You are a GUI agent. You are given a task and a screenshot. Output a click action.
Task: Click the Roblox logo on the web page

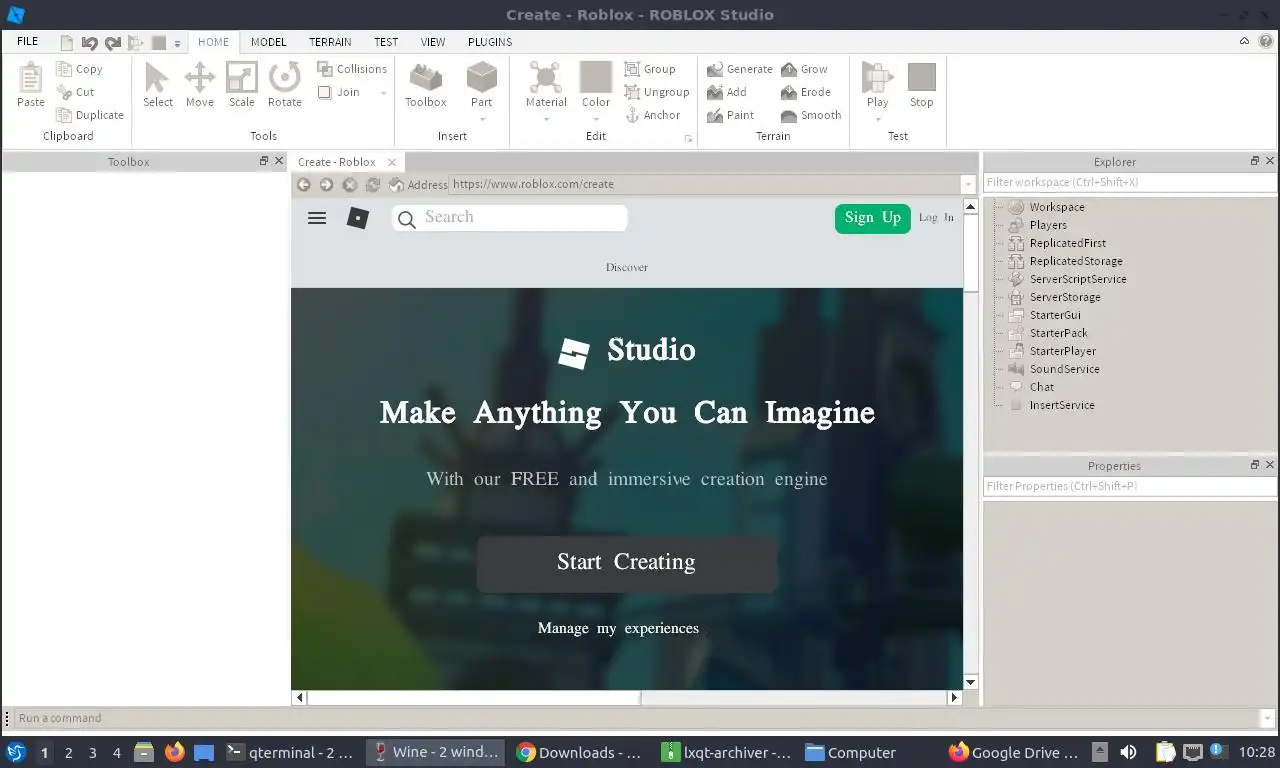click(358, 218)
